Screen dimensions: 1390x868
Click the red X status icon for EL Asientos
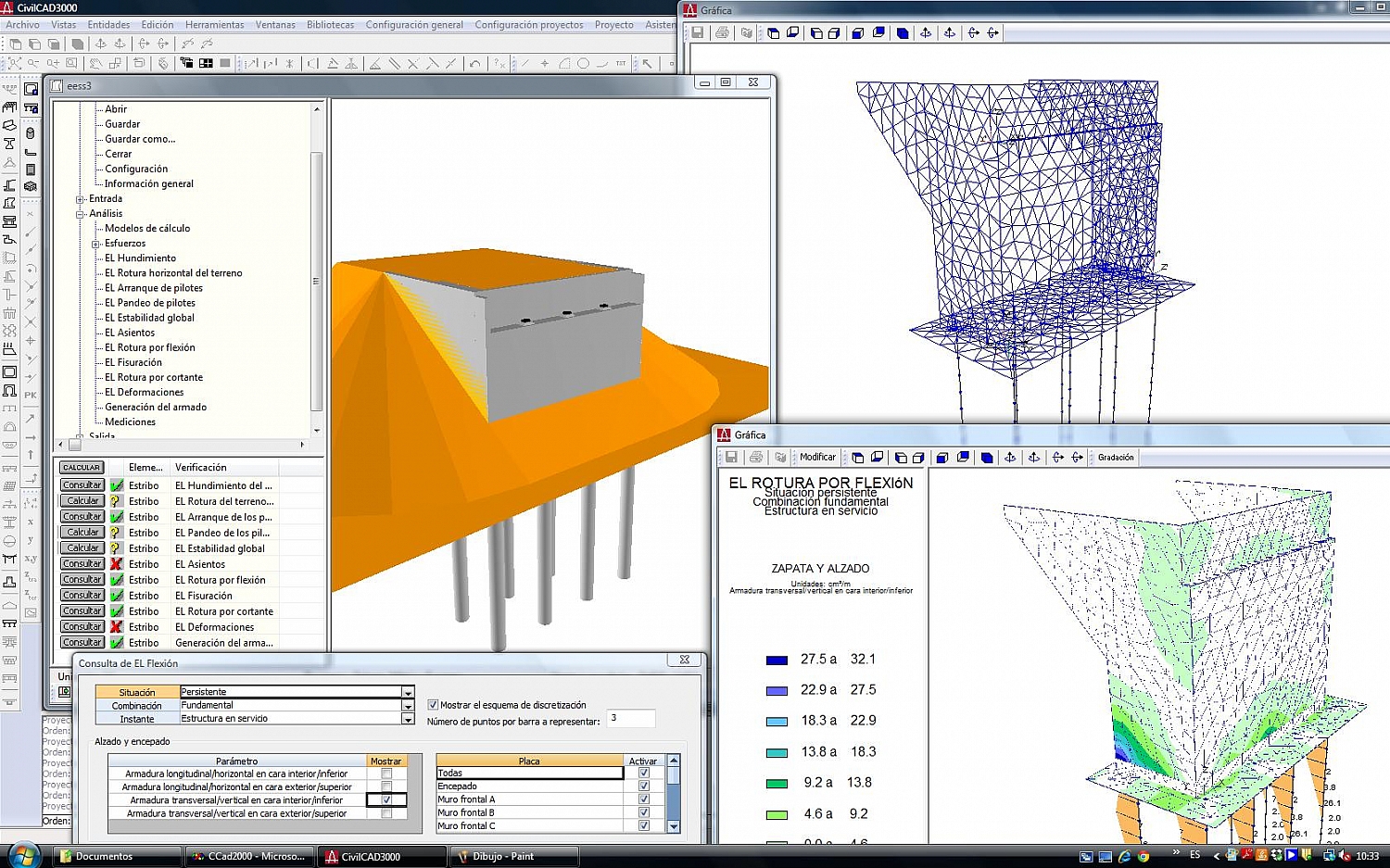click(x=117, y=564)
